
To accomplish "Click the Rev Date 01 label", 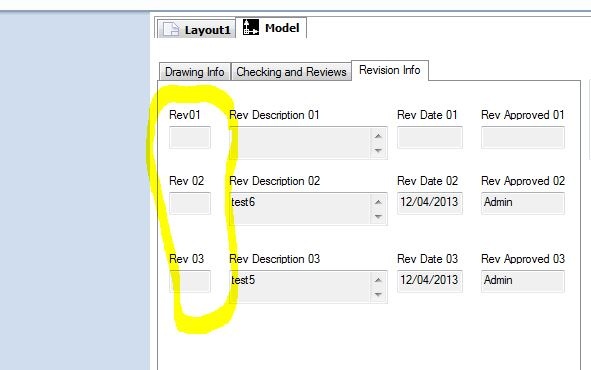I will point(427,115).
